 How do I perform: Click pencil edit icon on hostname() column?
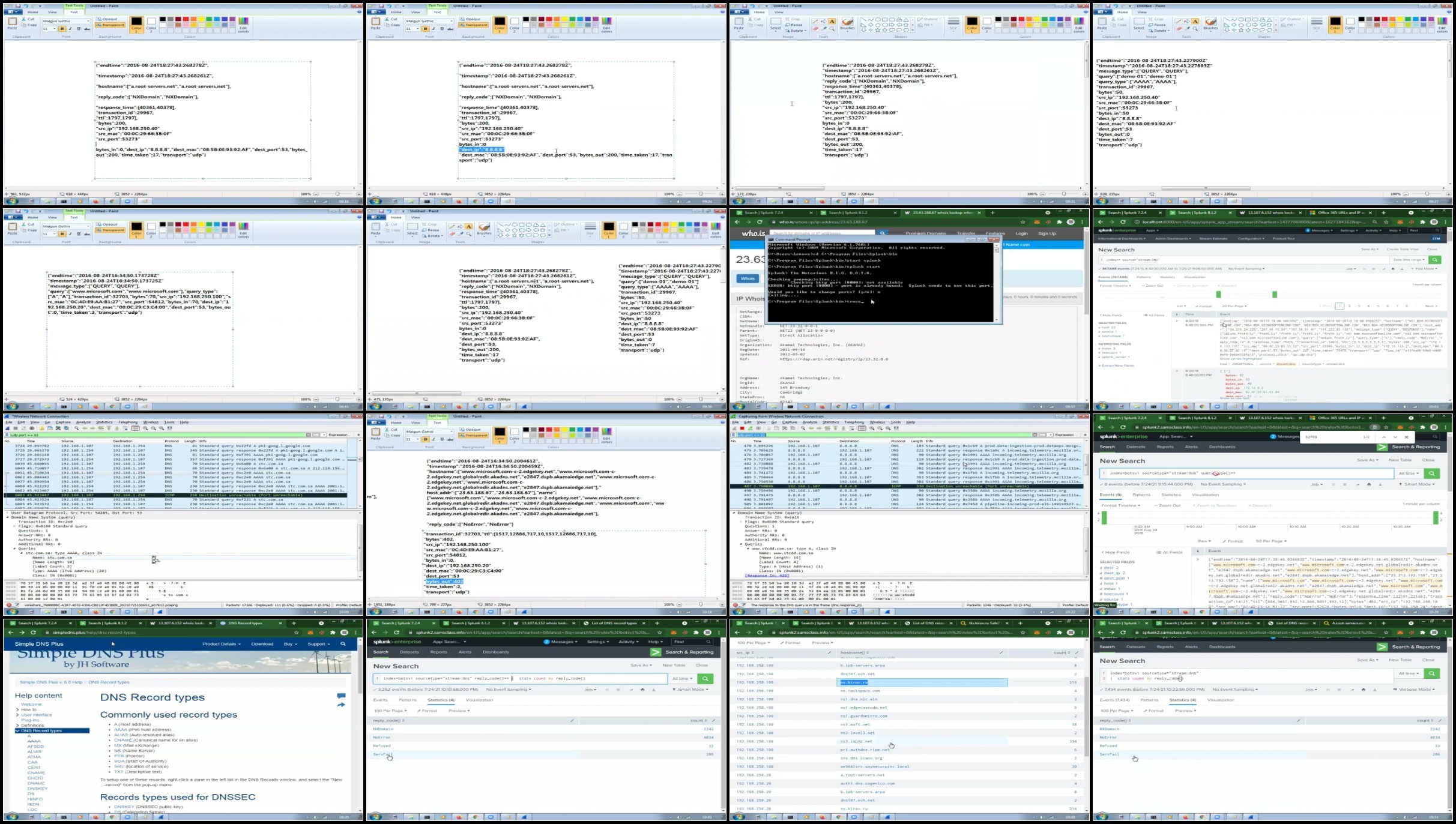(x=1001, y=652)
